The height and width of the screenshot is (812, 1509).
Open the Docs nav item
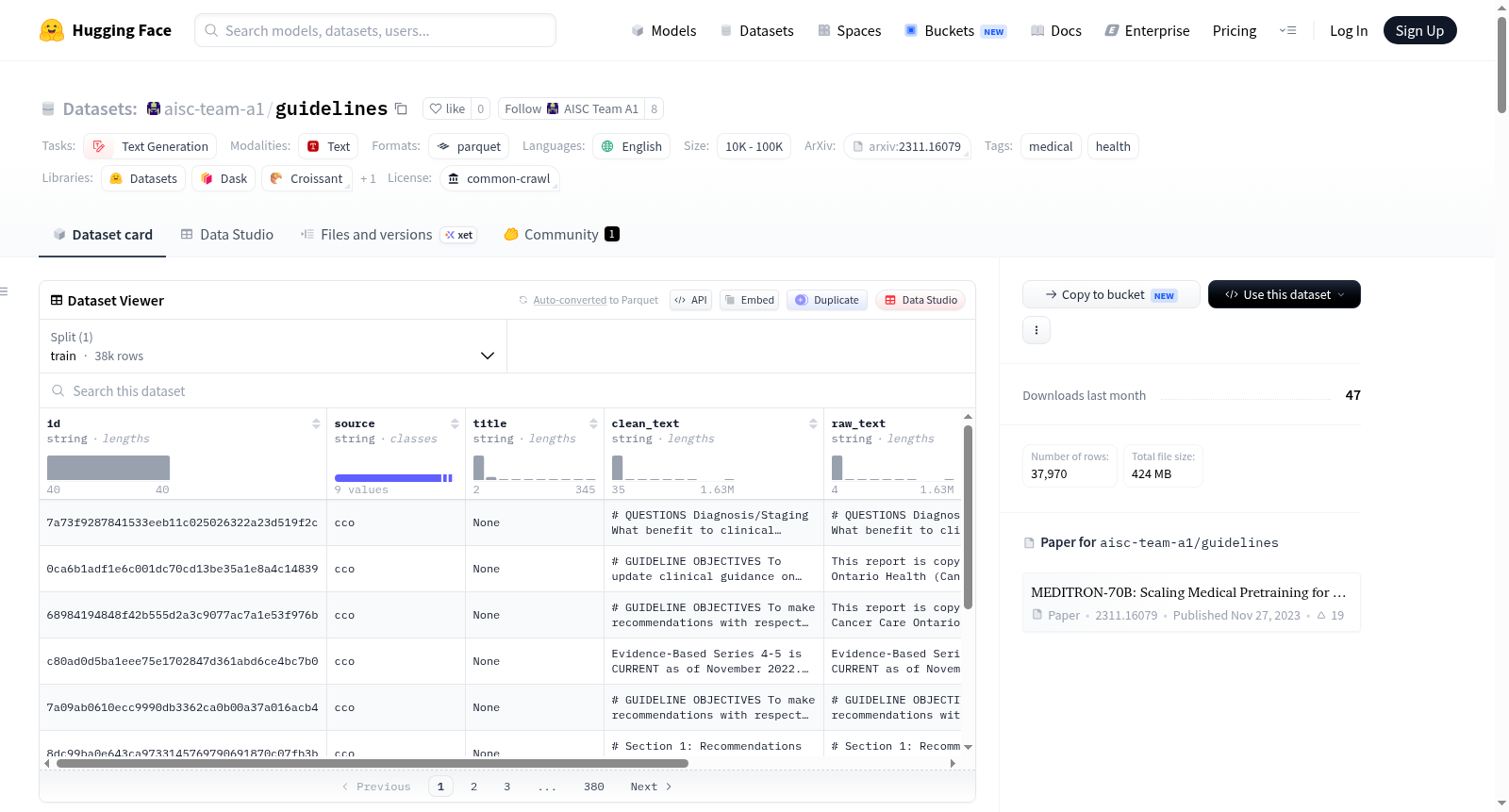point(1056,31)
